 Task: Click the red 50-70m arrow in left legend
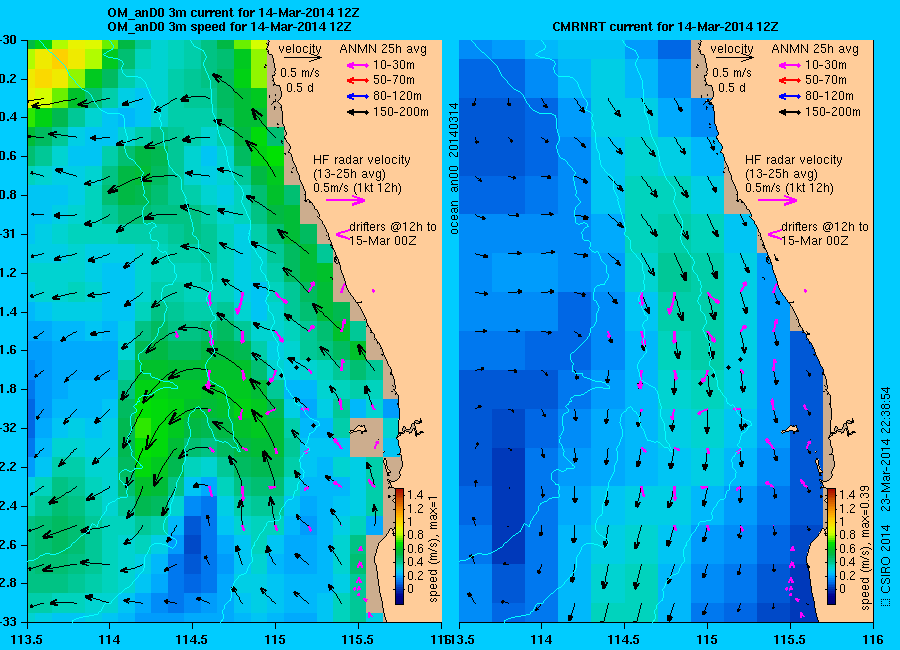358,80
